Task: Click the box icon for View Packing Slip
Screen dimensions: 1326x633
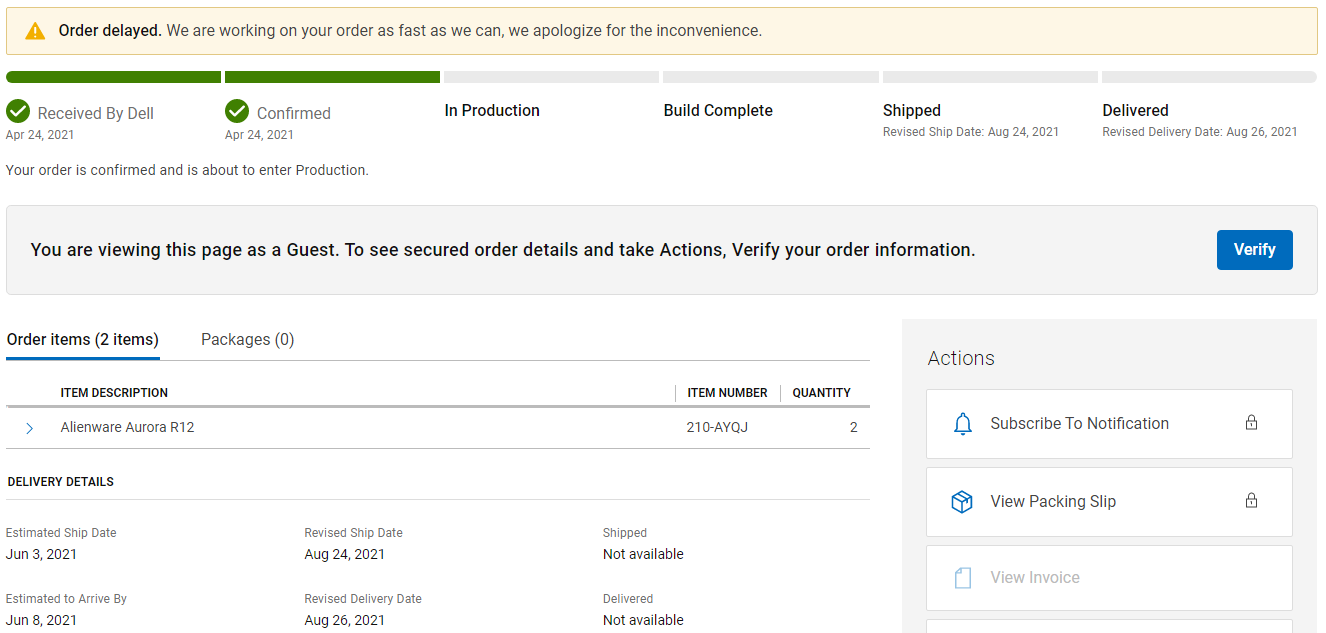Action: 962,502
